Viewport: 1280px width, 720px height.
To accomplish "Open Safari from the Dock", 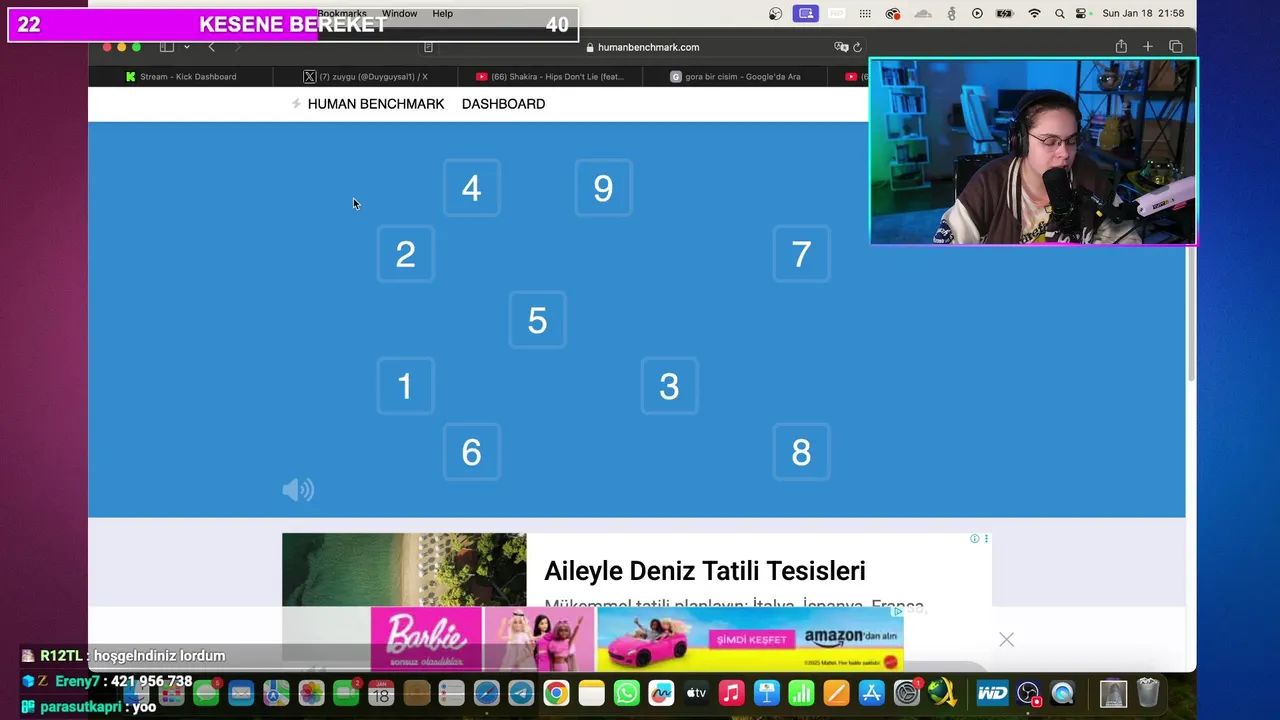I will 486,693.
